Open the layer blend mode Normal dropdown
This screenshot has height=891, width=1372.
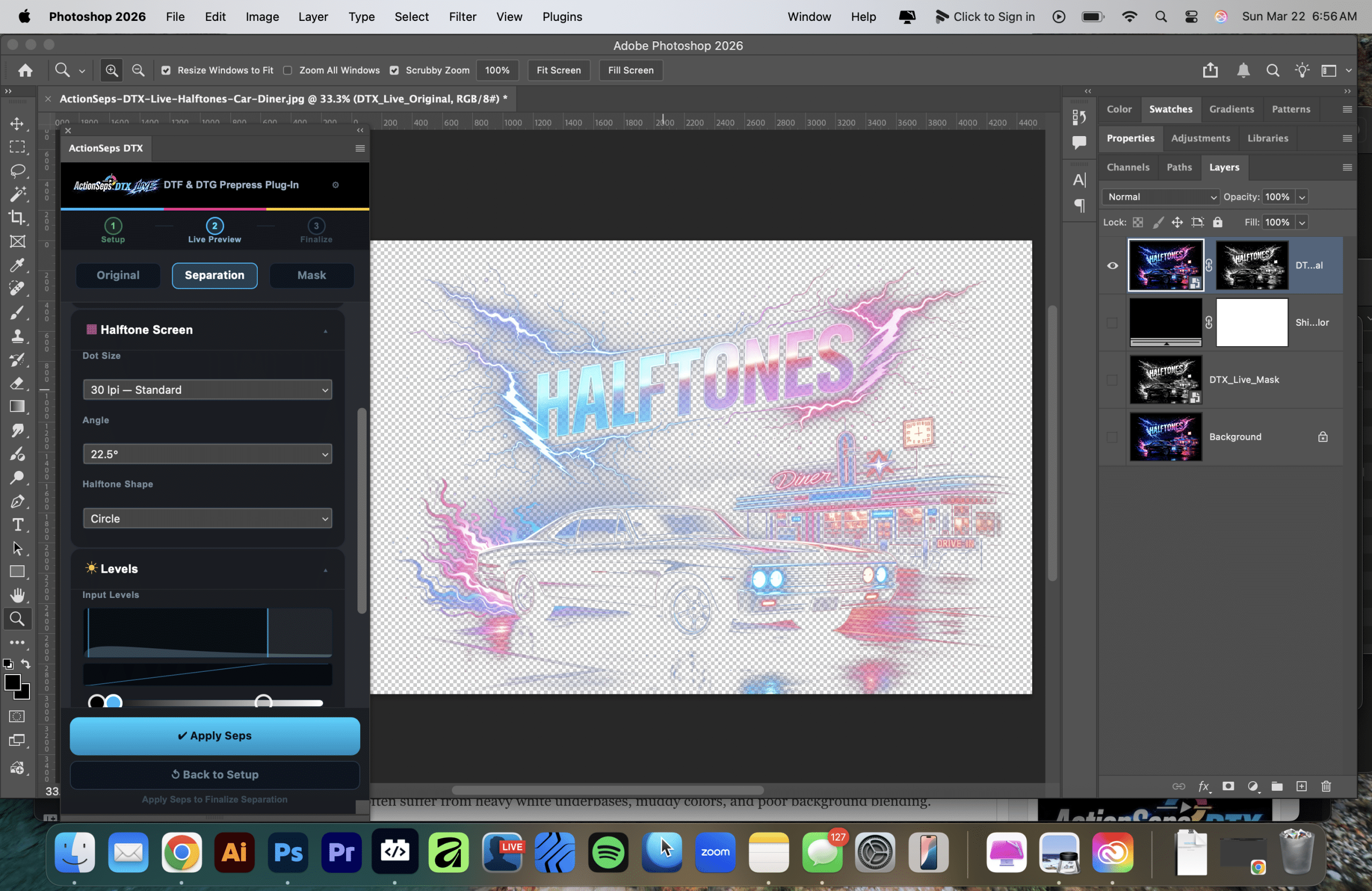coord(1160,197)
